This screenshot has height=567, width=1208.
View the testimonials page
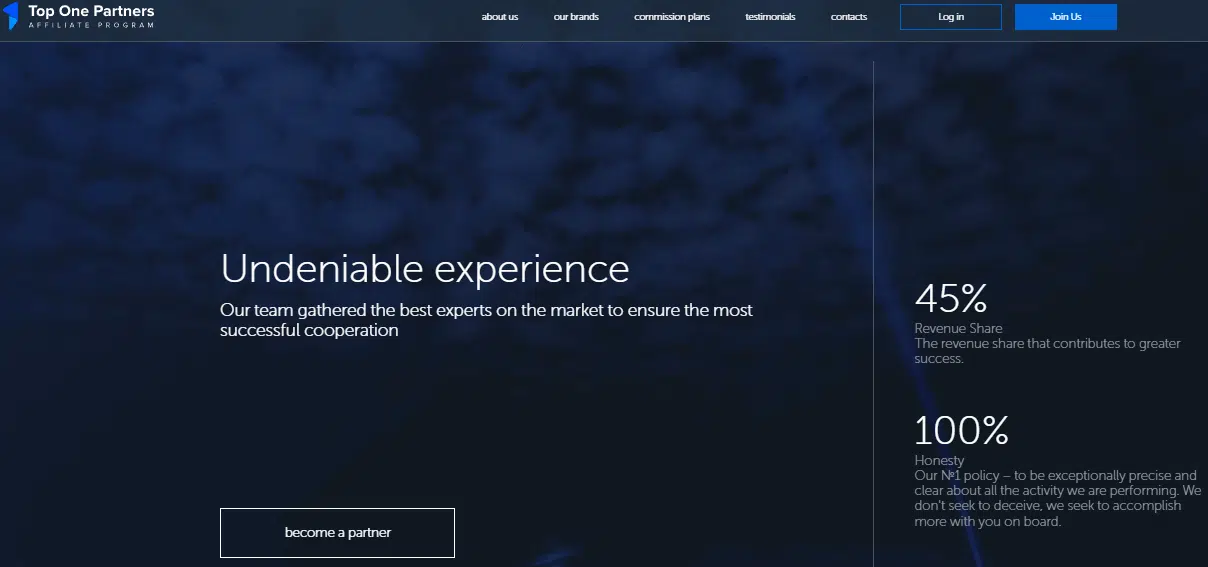[x=770, y=17]
